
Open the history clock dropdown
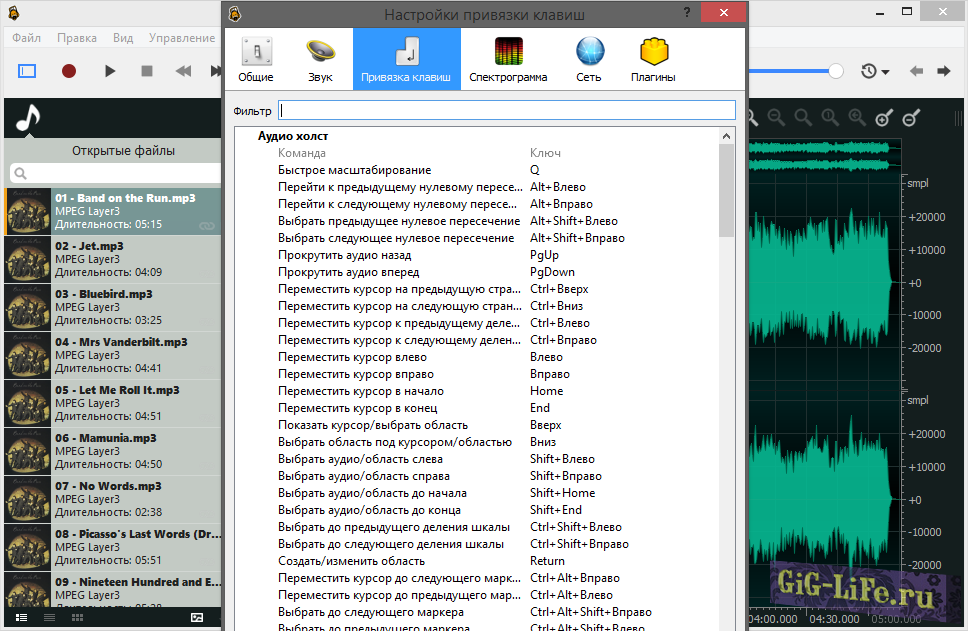coord(873,71)
